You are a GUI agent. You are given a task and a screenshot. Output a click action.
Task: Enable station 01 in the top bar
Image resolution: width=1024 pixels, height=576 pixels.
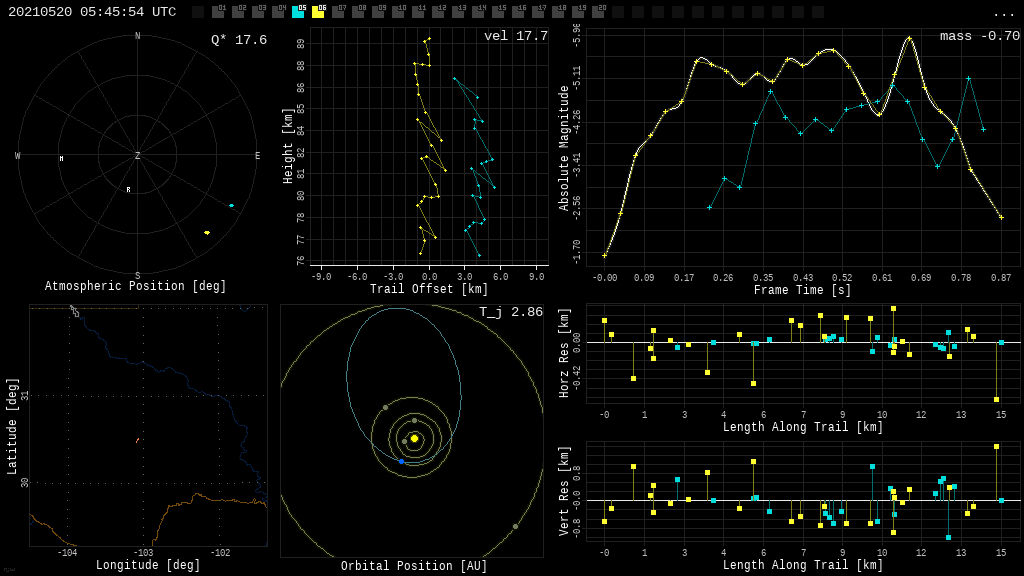point(218,12)
